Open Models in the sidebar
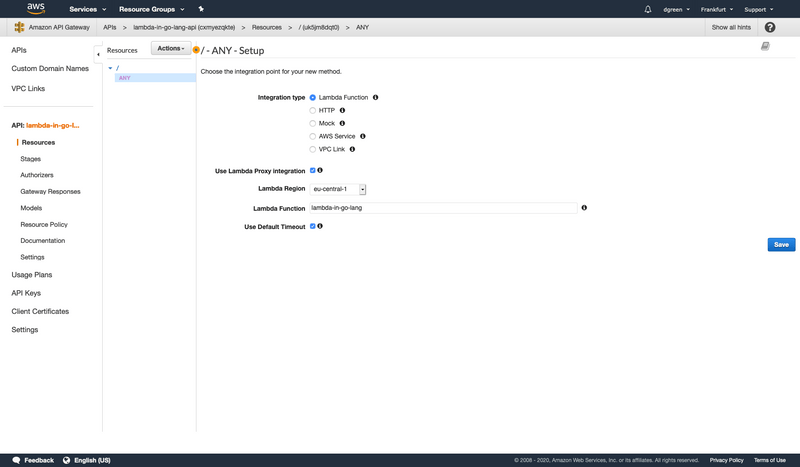 tap(31, 208)
